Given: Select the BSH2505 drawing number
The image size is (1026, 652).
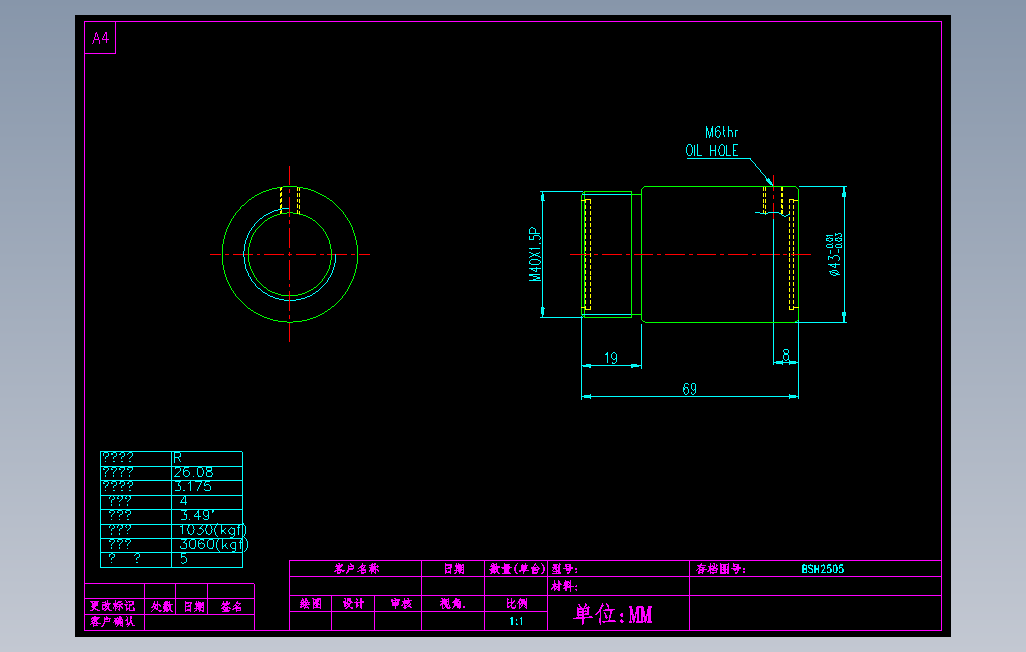Looking at the screenshot, I should point(823,569).
